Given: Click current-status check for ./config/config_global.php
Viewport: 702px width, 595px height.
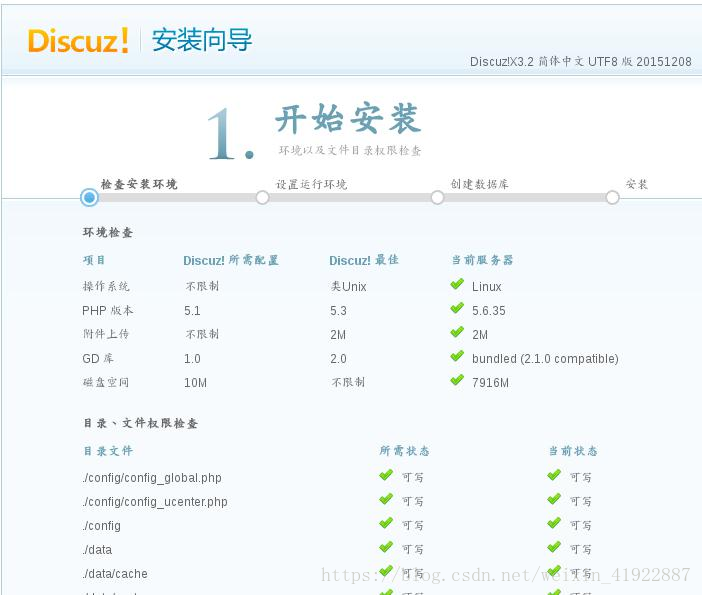Looking at the screenshot, I should pos(554,475).
